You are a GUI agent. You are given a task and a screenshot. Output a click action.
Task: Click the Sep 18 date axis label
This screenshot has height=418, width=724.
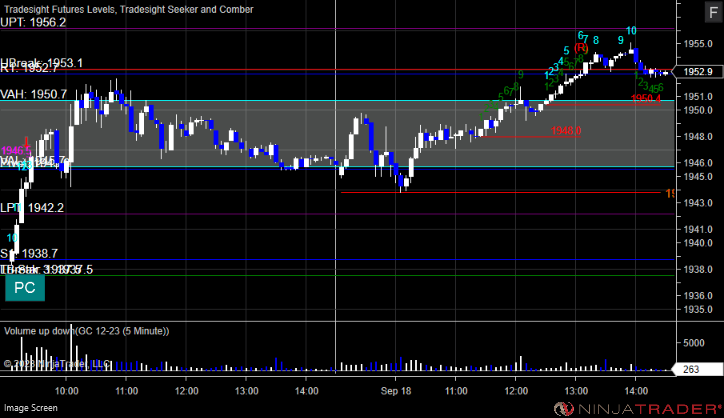tap(396, 391)
